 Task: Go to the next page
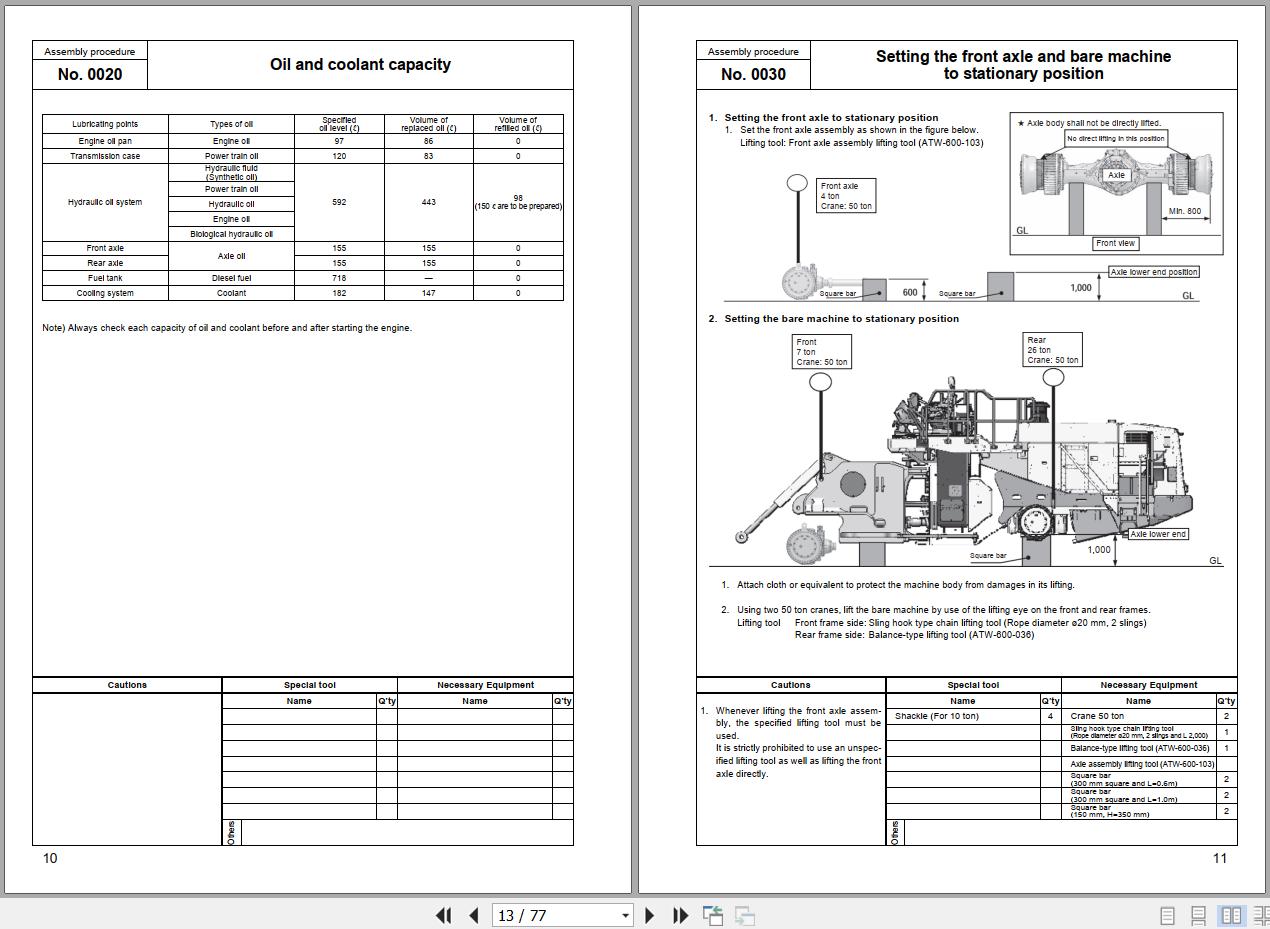pyautogui.click(x=650, y=915)
